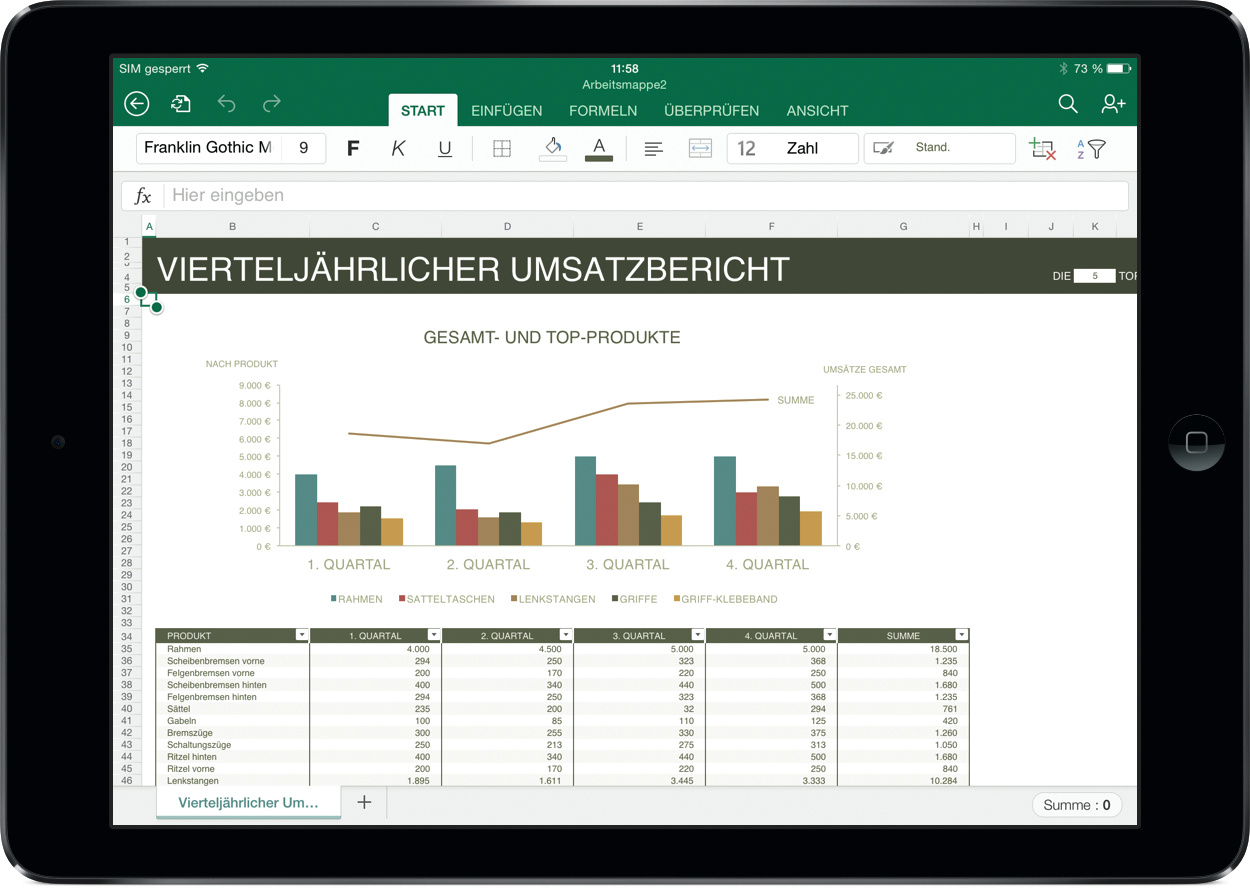Tap the RAHMEN legend entry
The height and width of the screenshot is (888, 1250).
[357, 599]
